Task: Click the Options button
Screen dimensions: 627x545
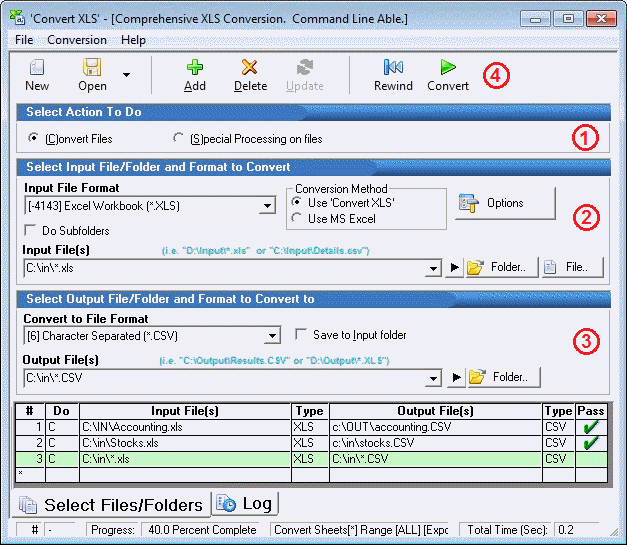Action: coord(505,203)
